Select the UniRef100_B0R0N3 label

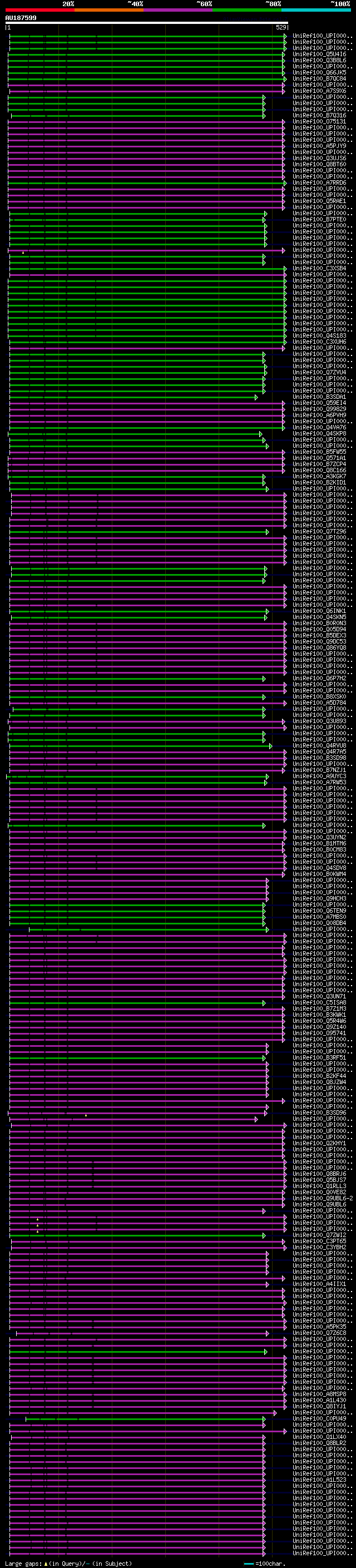319,624
